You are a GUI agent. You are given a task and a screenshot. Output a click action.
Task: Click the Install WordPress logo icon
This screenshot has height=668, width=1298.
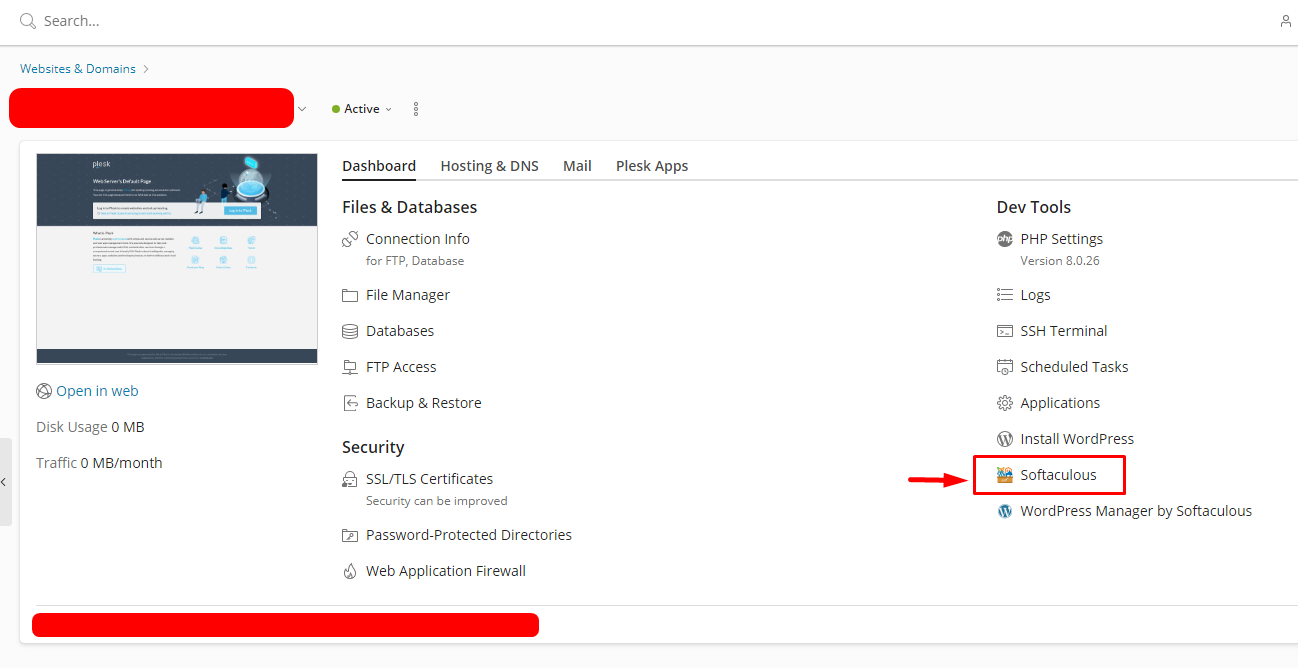pos(1005,439)
